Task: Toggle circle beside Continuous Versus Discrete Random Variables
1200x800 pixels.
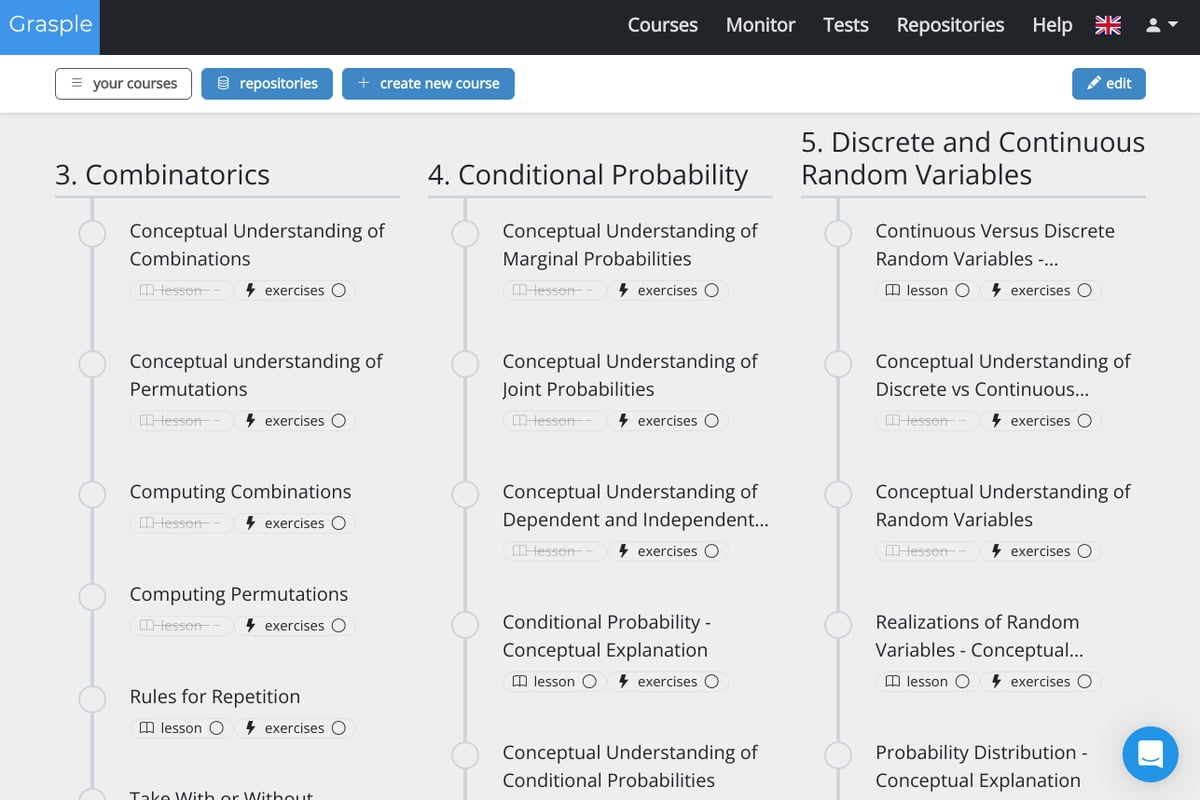Action: [838, 234]
